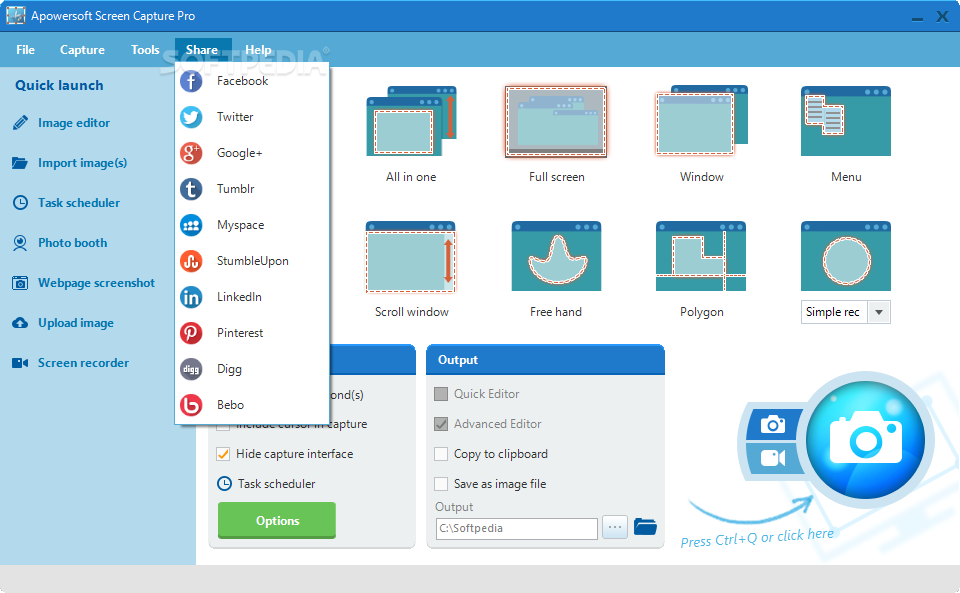Choose LinkedIn from the Share menu
The width and height of the screenshot is (960, 593).
252,297
